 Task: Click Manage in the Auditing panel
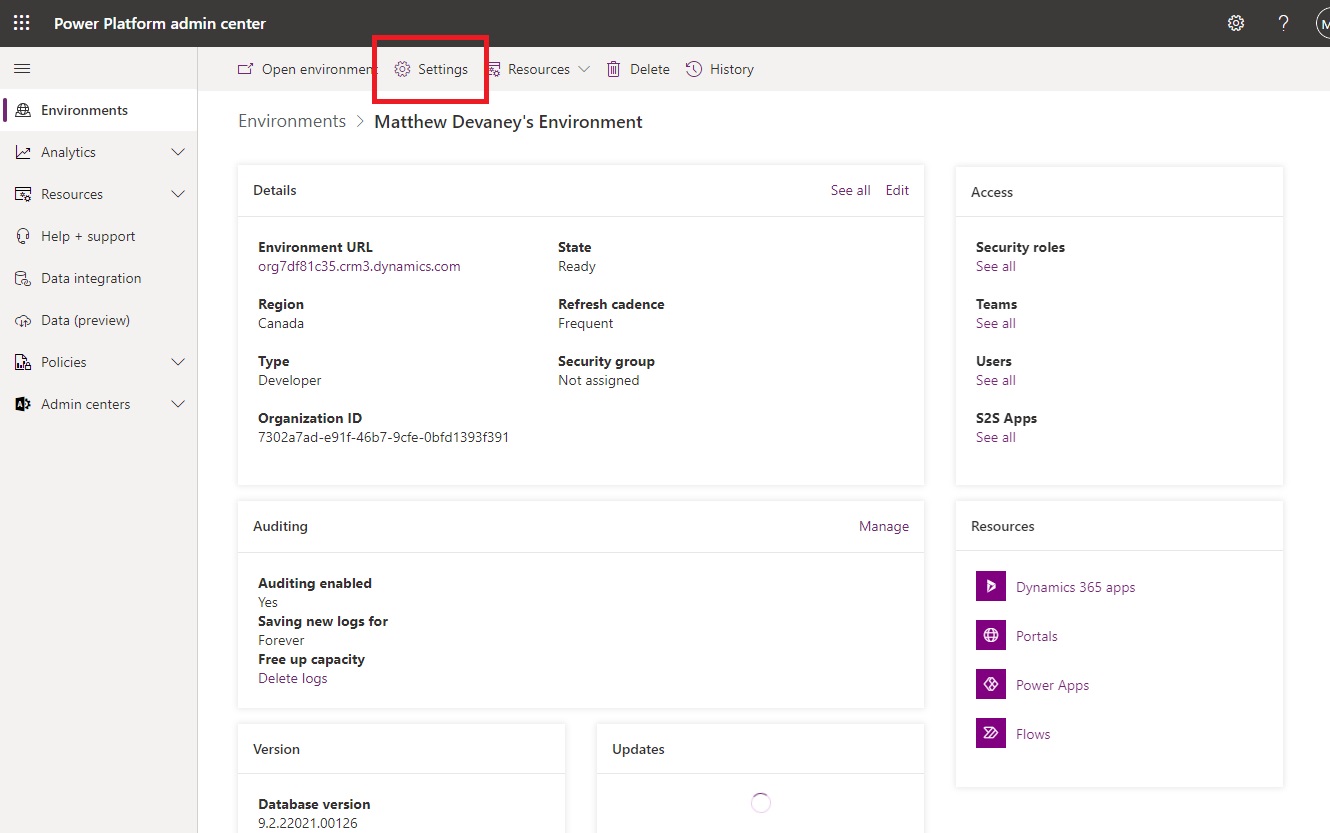883,525
